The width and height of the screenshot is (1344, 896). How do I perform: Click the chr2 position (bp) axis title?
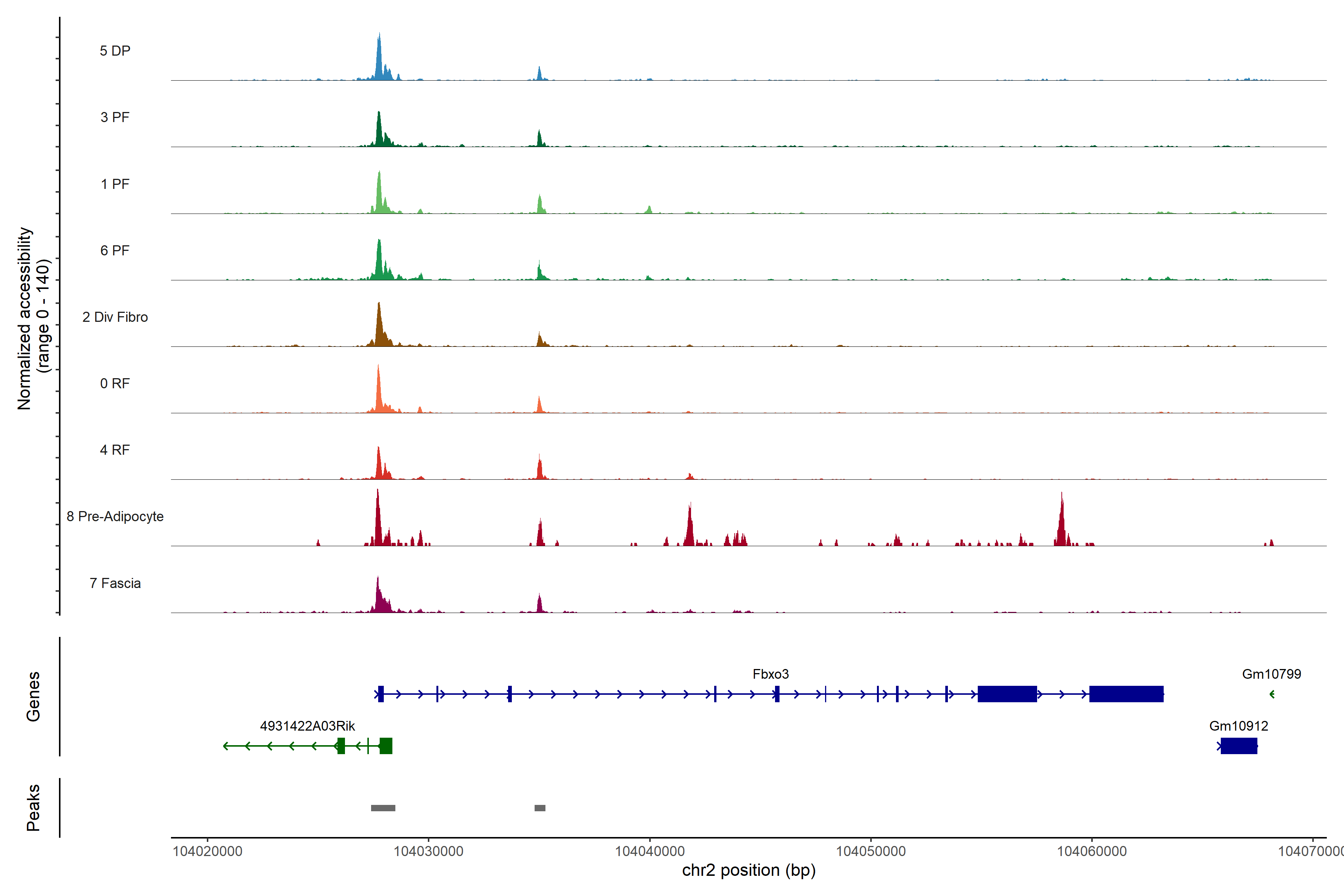749,870
